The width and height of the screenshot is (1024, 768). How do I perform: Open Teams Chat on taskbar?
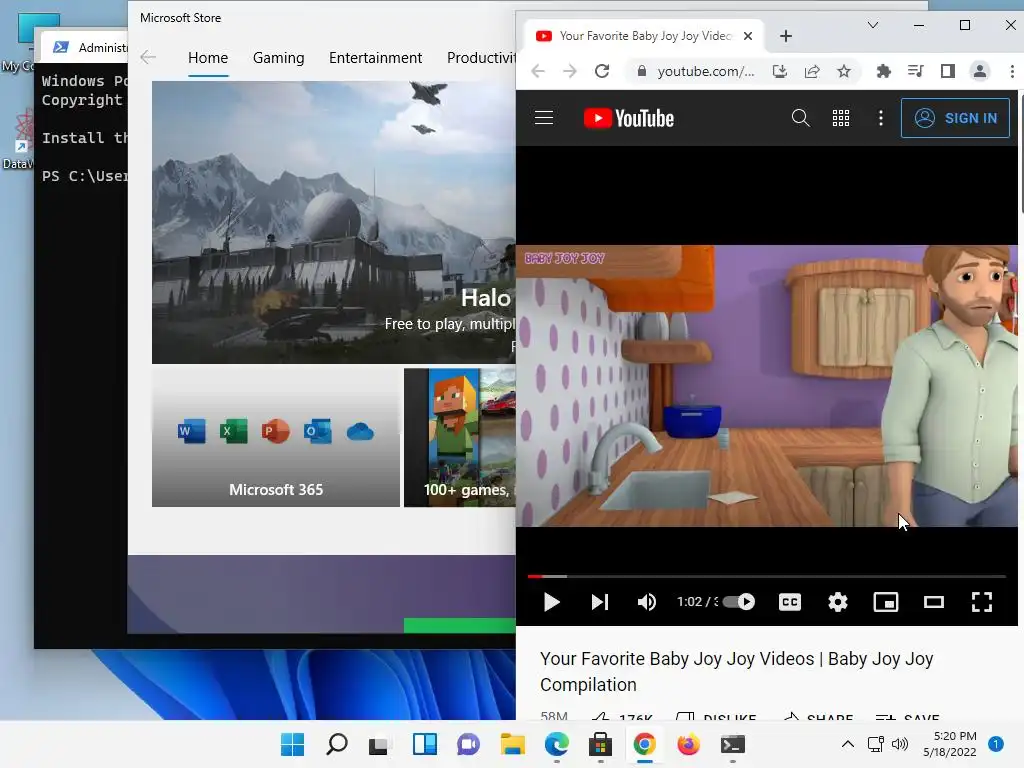[468, 744]
